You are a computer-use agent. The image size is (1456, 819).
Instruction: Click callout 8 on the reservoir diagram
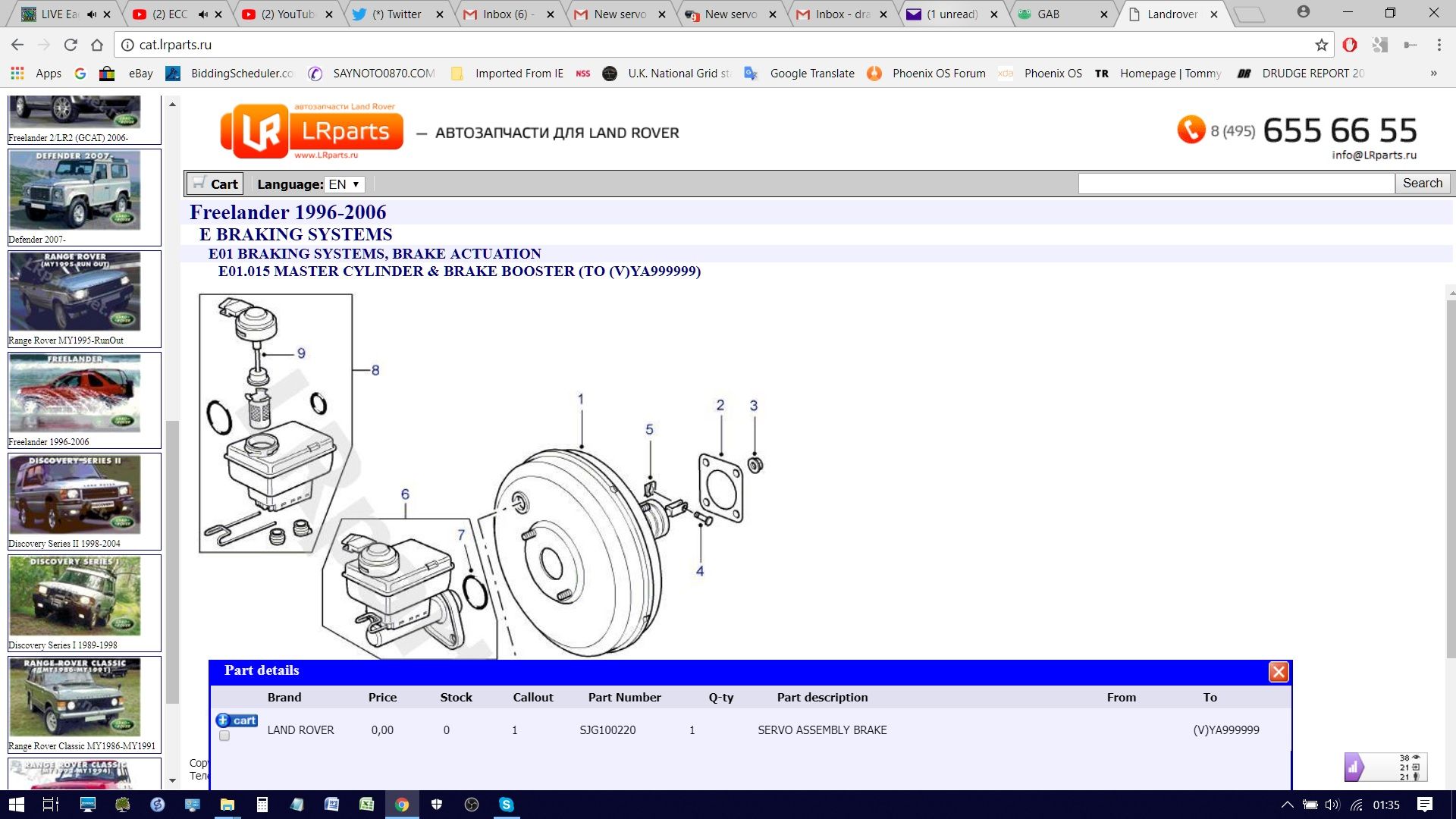(375, 370)
